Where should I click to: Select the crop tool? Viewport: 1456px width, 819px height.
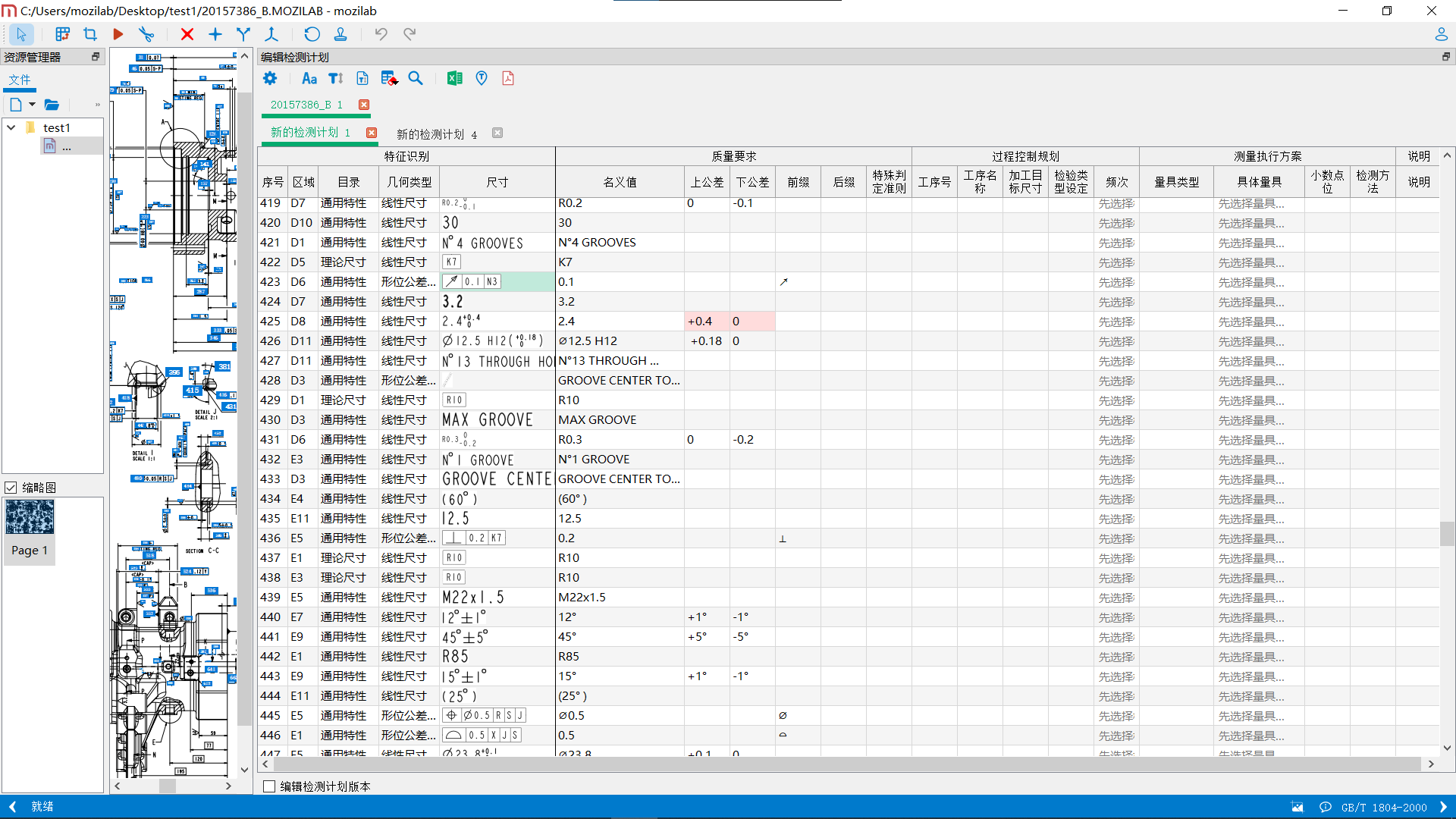click(90, 34)
